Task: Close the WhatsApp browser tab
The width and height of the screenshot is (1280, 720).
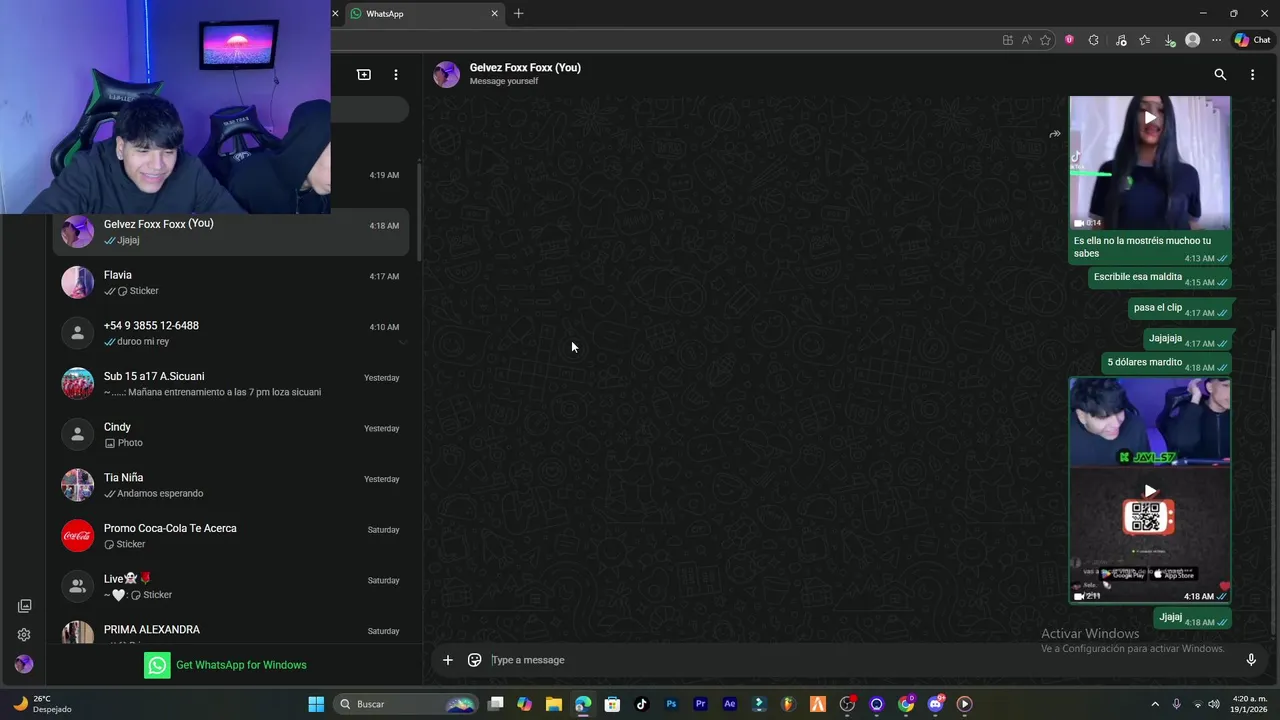Action: tap(494, 14)
